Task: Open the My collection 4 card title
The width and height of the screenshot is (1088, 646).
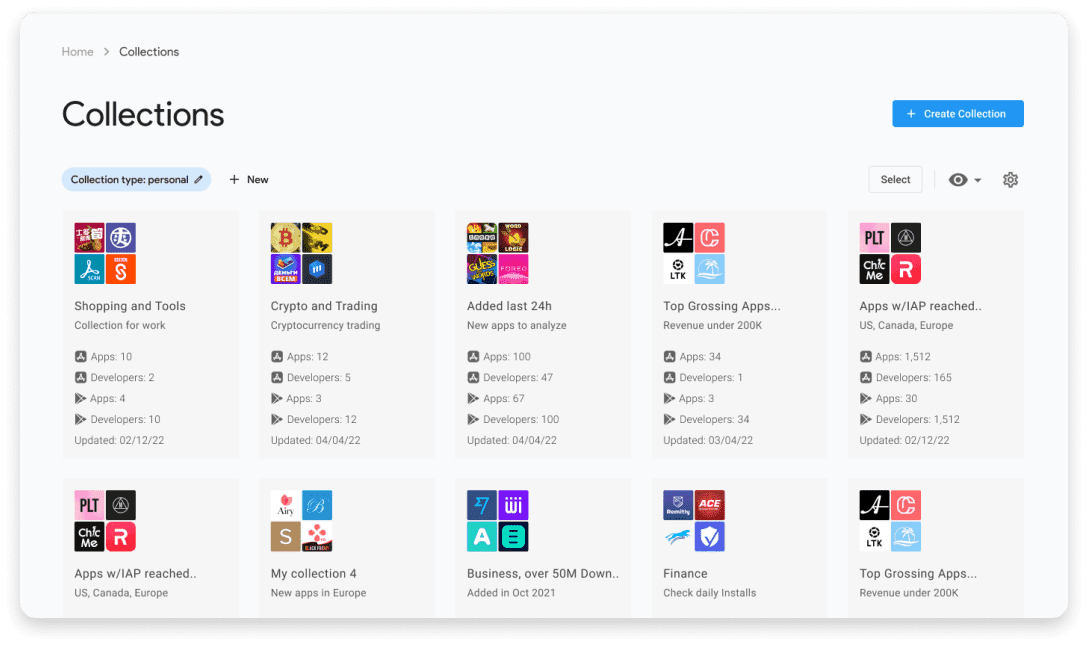Action: pyautogui.click(x=313, y=574)
